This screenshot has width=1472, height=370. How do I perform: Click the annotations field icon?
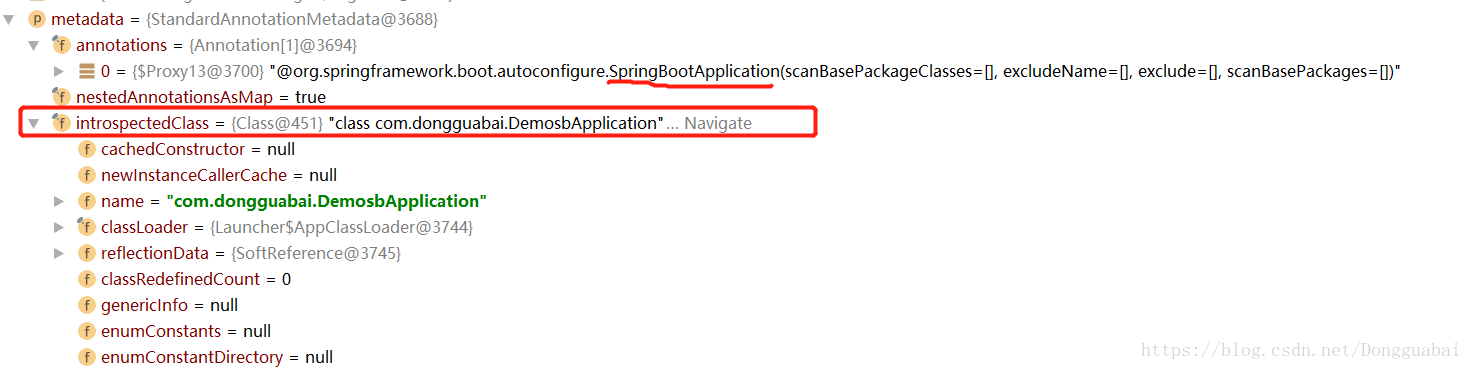click(x=61, y=45)
